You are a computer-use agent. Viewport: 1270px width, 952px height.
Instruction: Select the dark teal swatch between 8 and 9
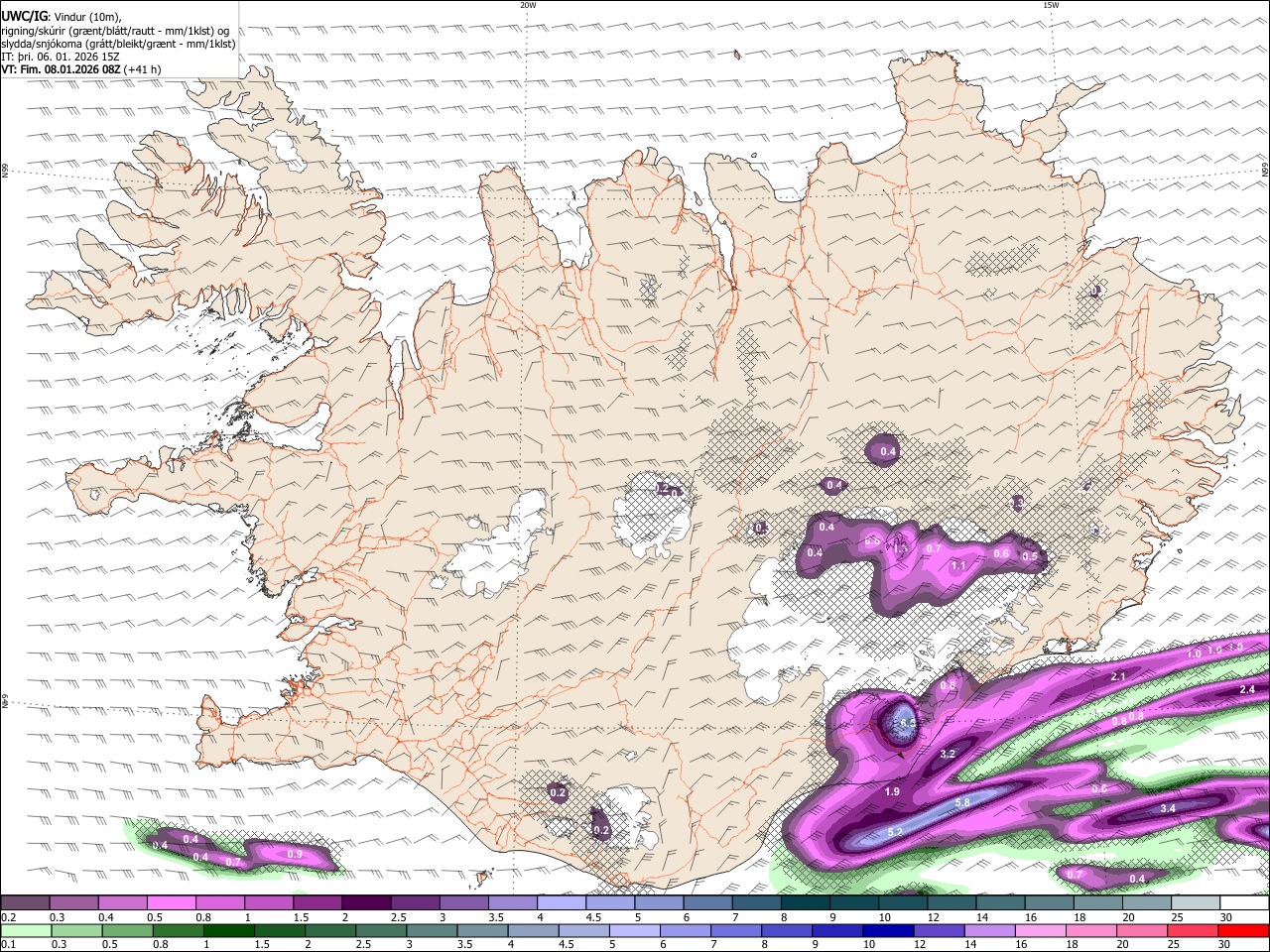pyautogui.click(x=806, y=902)
